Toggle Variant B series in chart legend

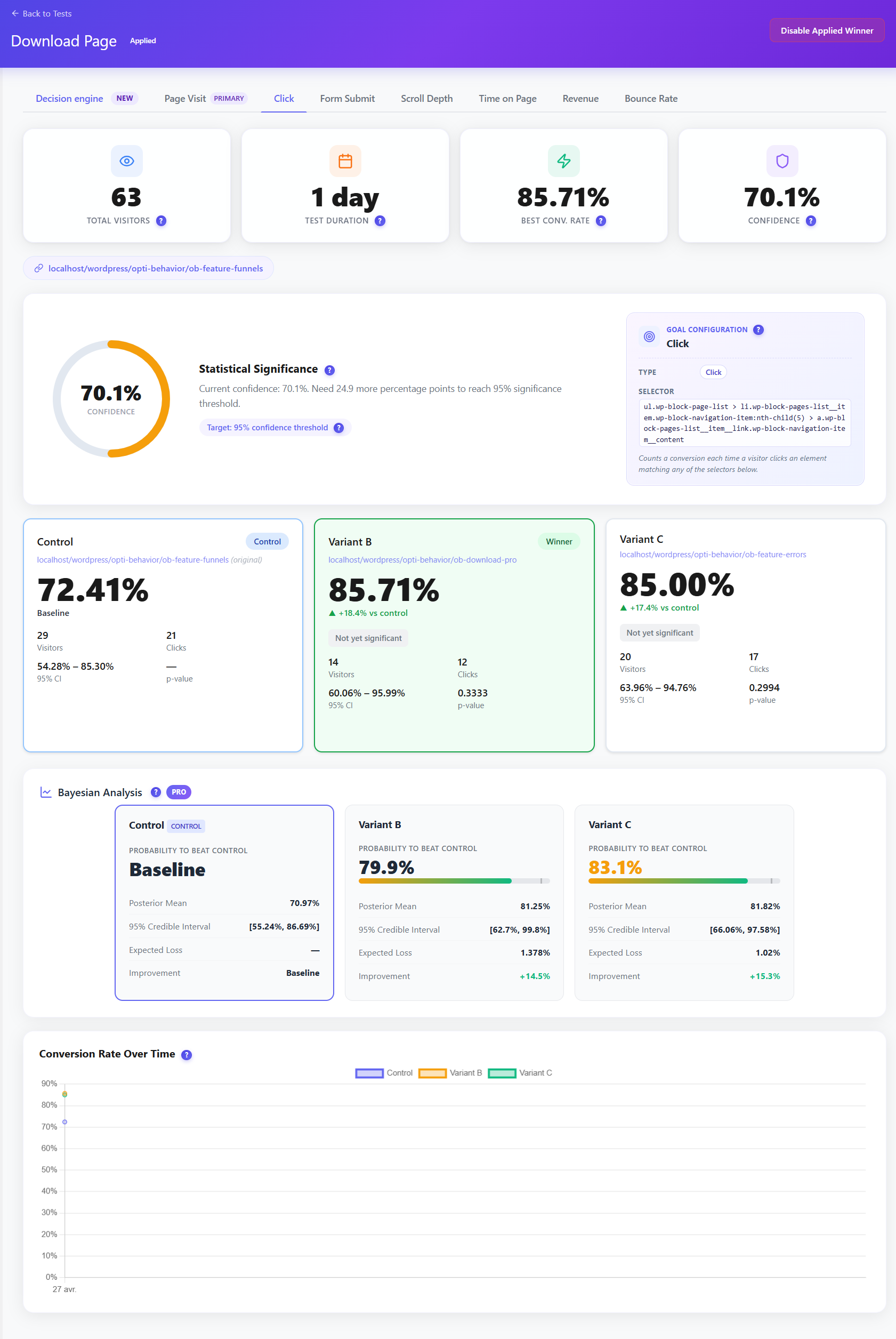[450, 1073]
